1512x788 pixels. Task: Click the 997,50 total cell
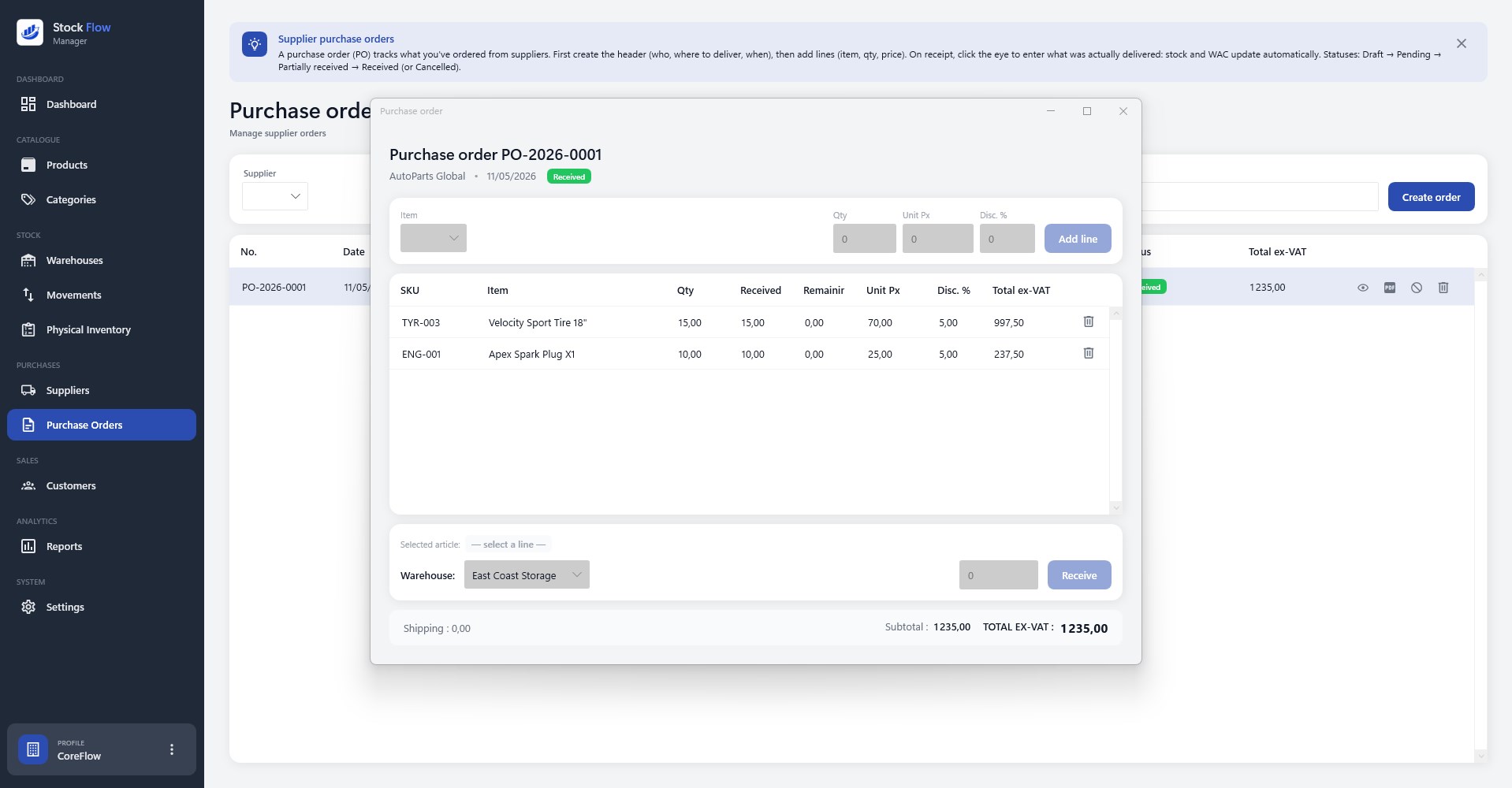tap(1009, 322)
